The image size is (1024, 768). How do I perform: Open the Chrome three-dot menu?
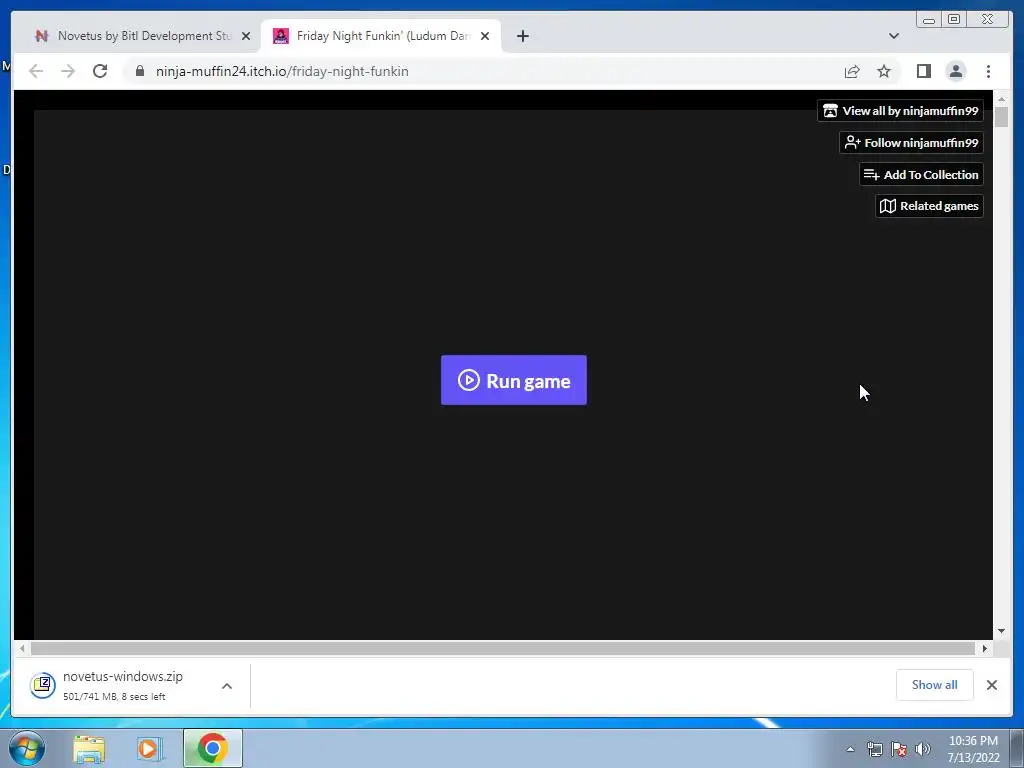(988, 71)
